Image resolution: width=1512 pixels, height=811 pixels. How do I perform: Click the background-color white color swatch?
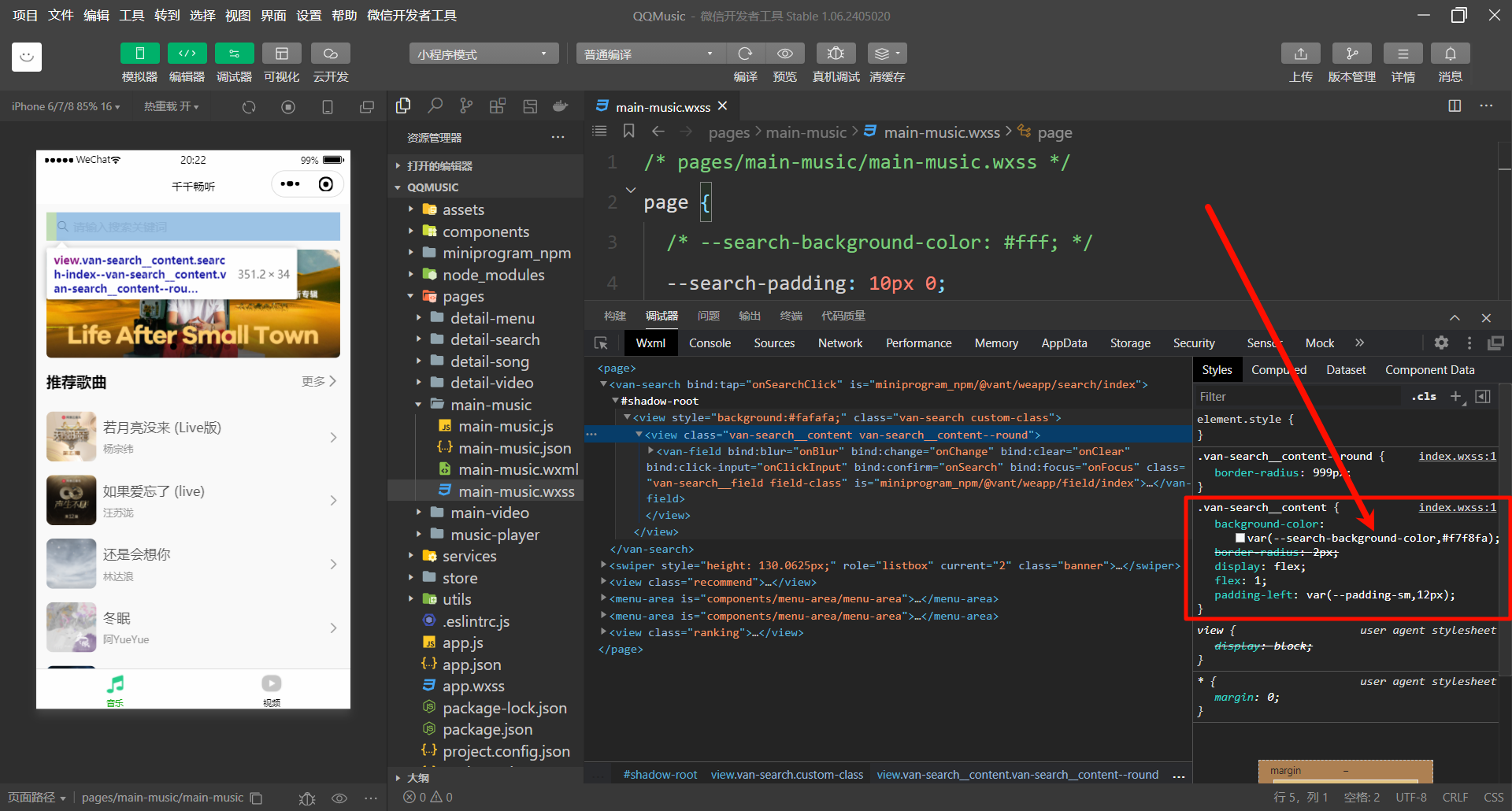pos(1240,539)
